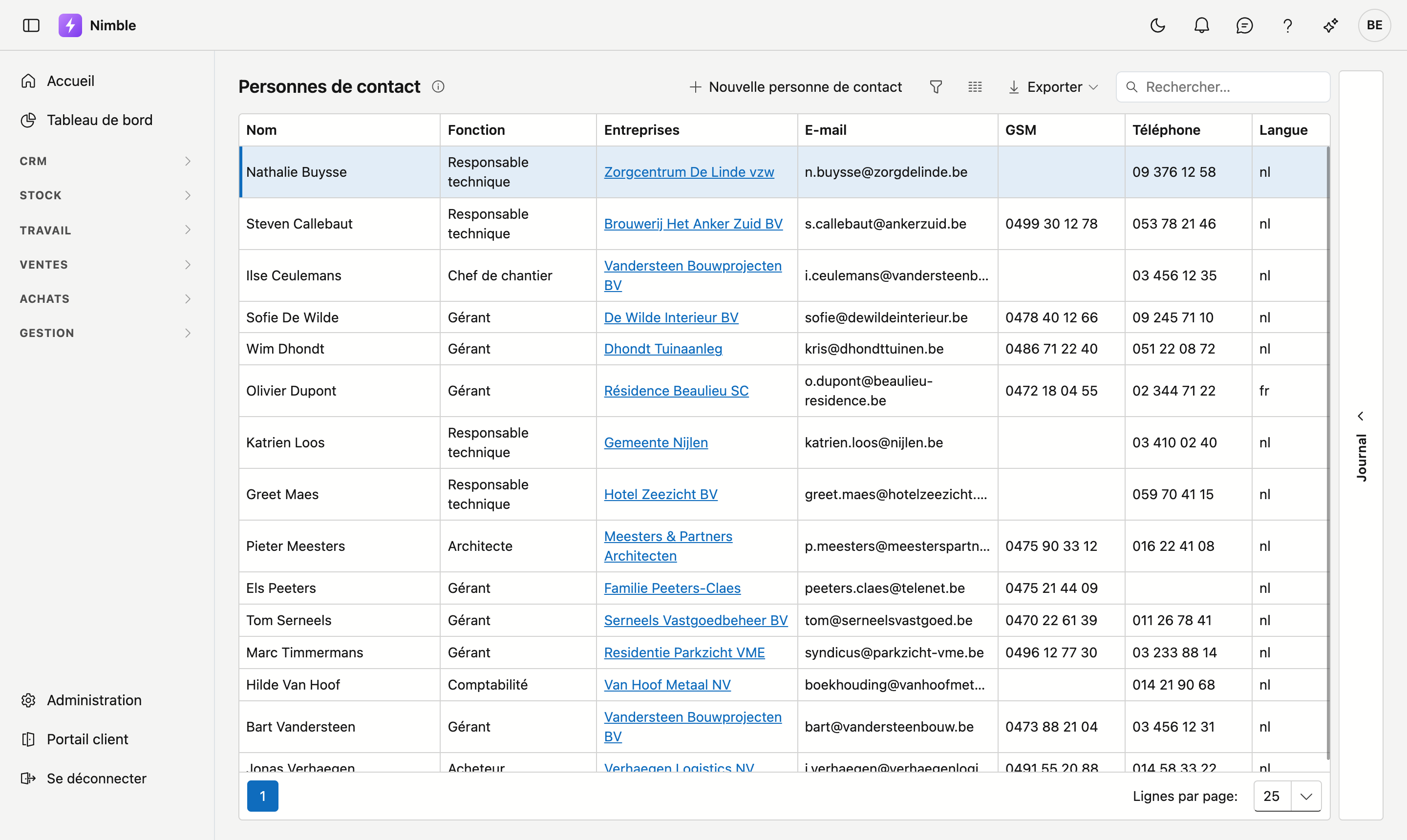Open the notifications bell
The height and width of the screenshot is (840, 1407).
point(1201,25)
